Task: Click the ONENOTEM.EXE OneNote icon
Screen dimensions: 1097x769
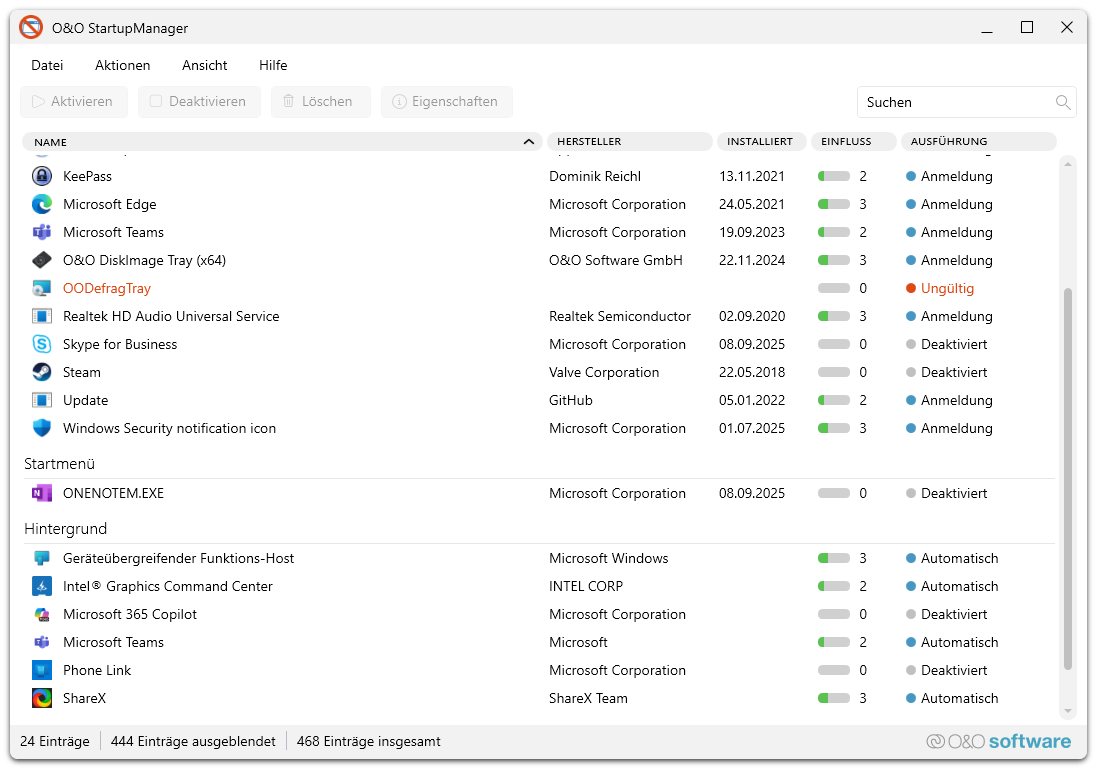Action: (42, 493)
